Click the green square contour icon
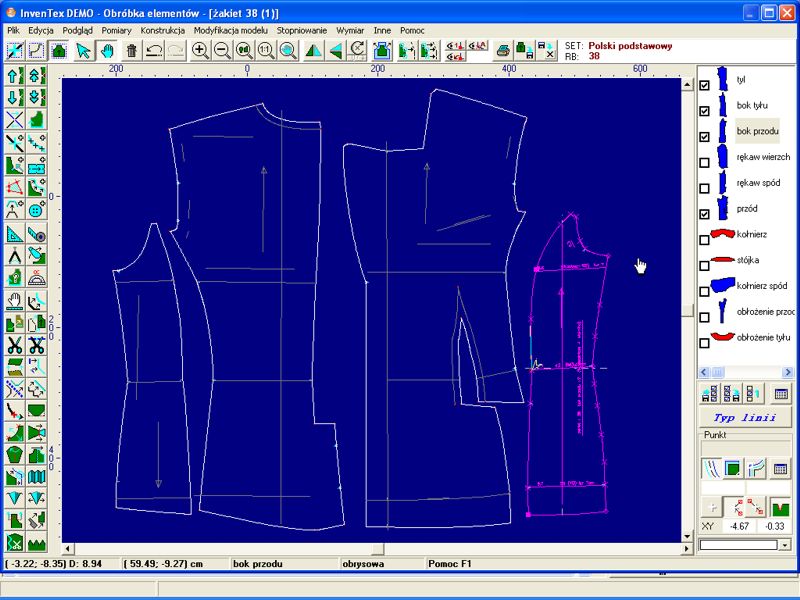 [733, 468]
